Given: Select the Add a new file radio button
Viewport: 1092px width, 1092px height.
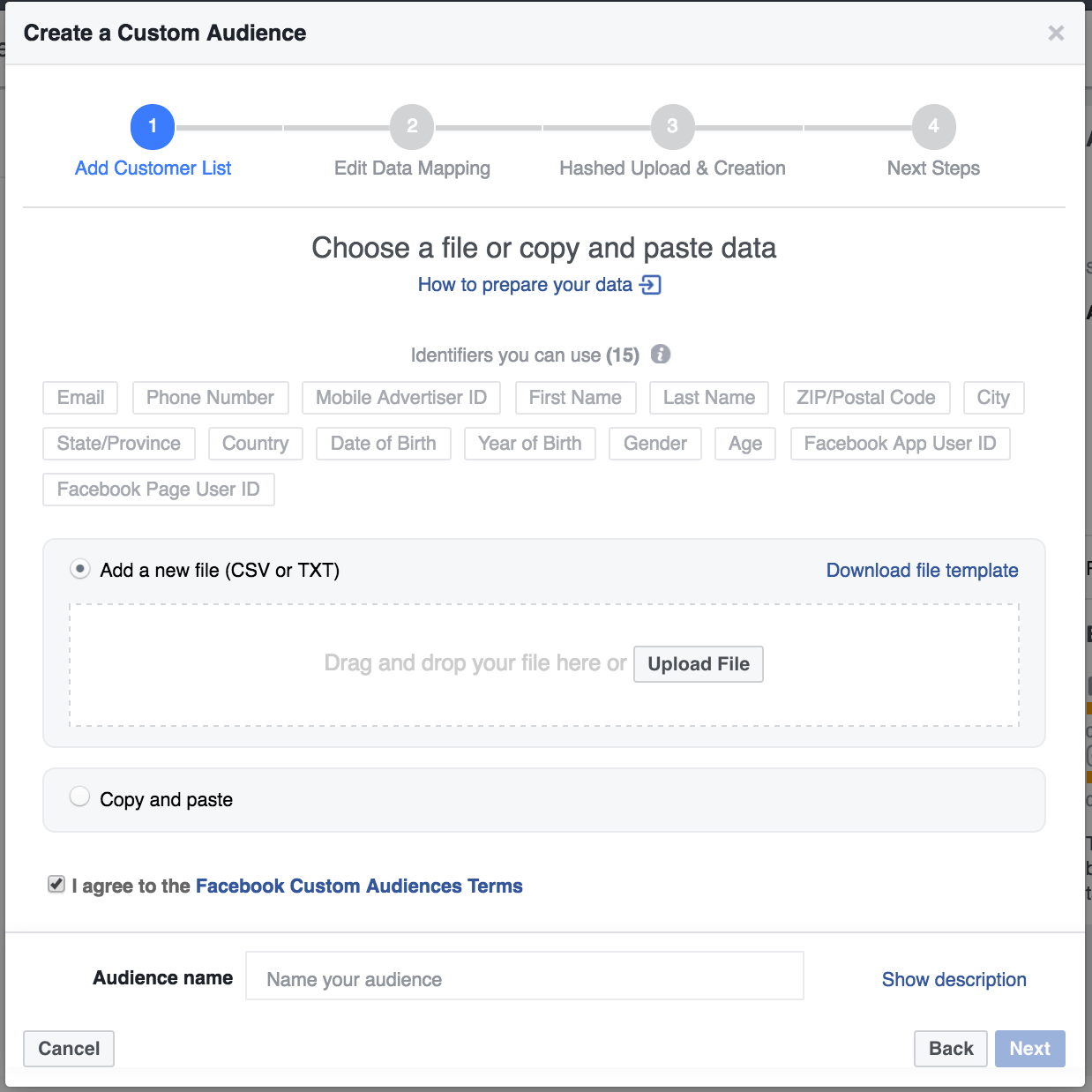Looking at the screenshot, I should click(x=80, y=569).
